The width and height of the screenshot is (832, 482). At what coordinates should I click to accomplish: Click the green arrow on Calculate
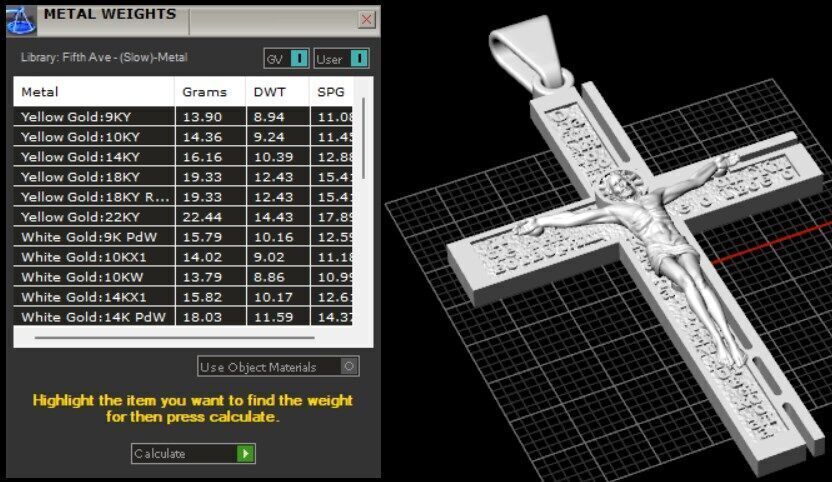(x=245, y=453)
